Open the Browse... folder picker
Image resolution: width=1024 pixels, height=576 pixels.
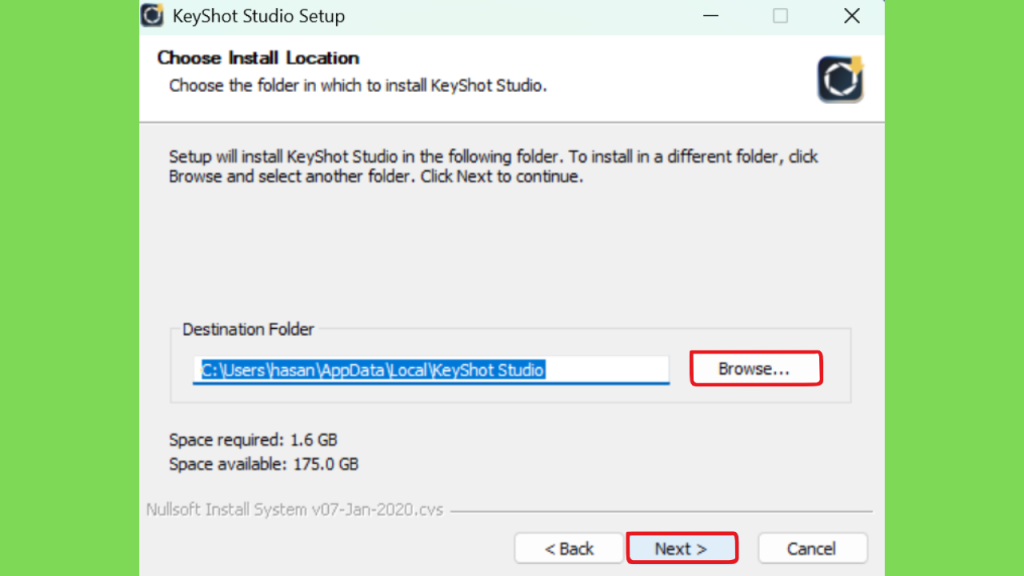point(756,368)
